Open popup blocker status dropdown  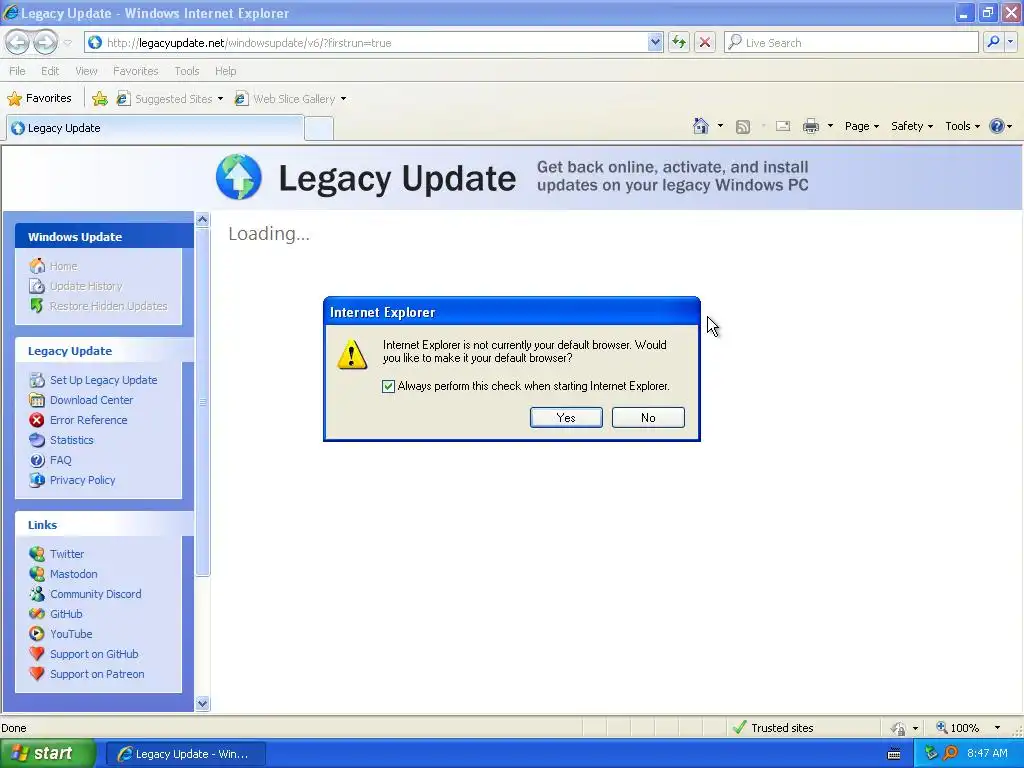(x=916, y=728)
